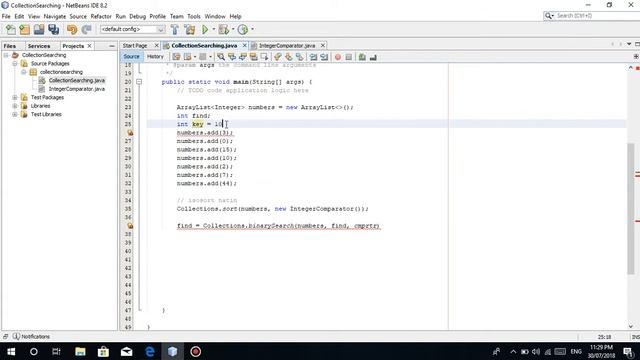Click the New Project toolbar icon
The height and width of the screenshot is (360, 640).
click(24, 29)
